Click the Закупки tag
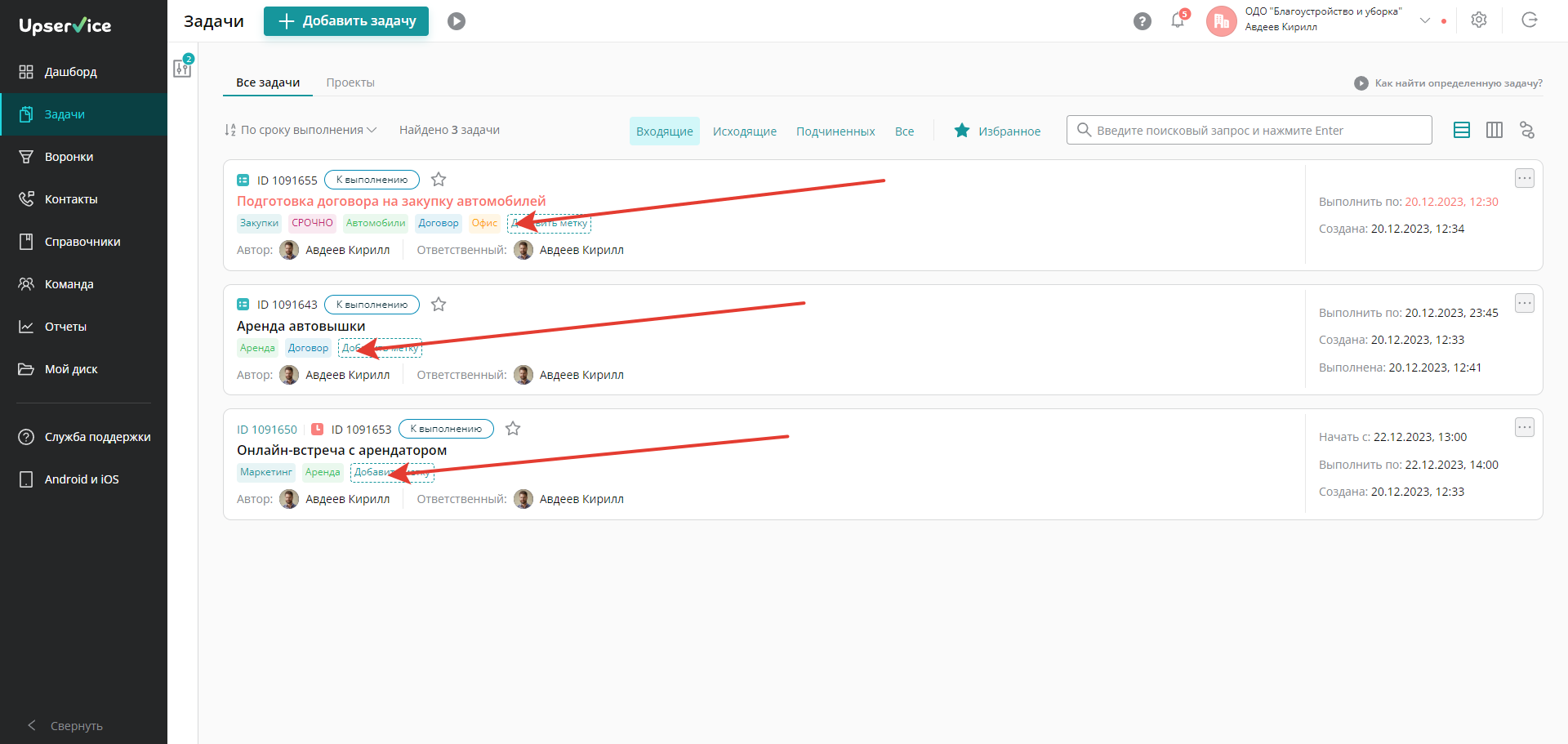Viewport: 1568px width, 744px height. tap(259, 223)
